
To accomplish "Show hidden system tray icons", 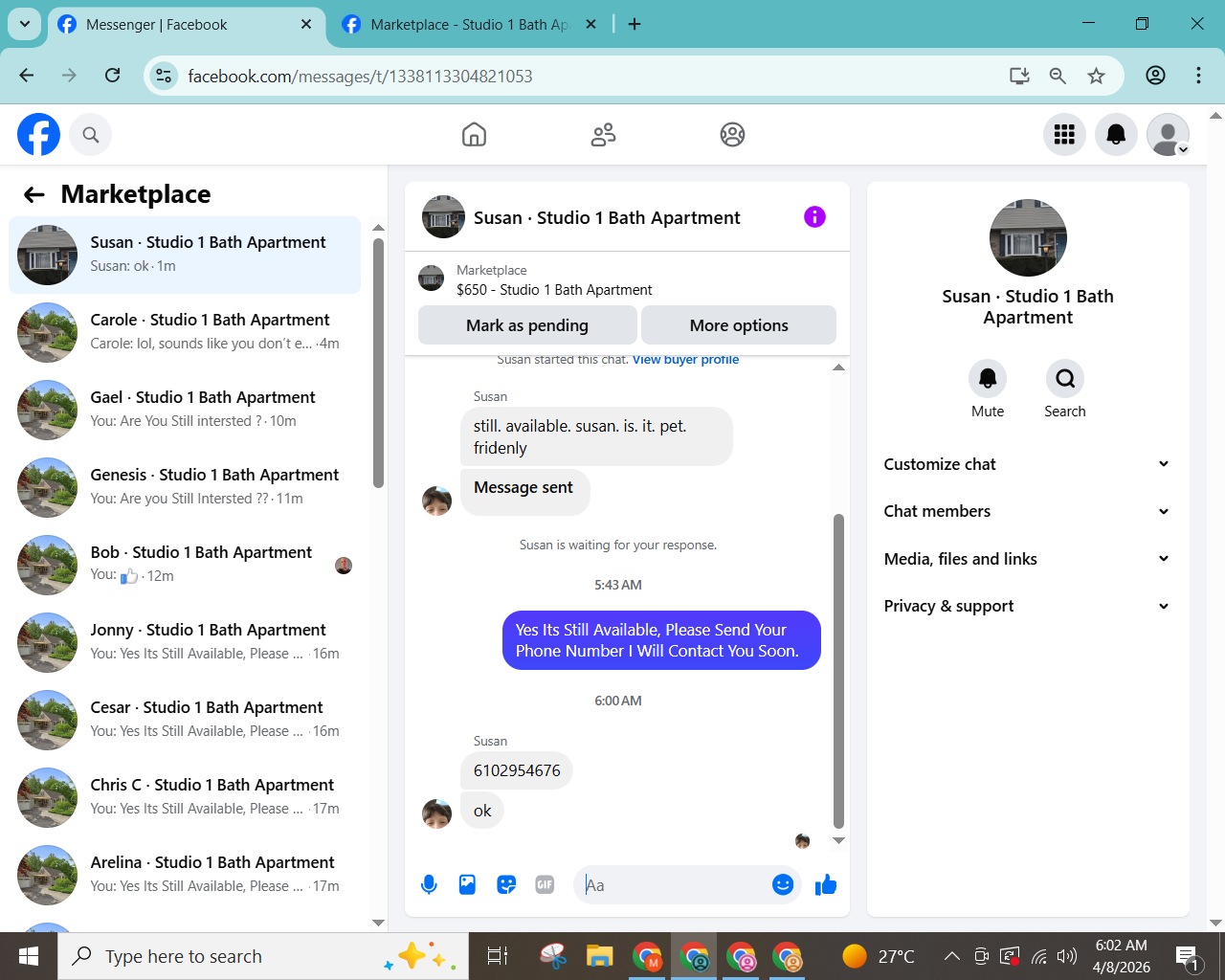I will click(x=951, y=956).
